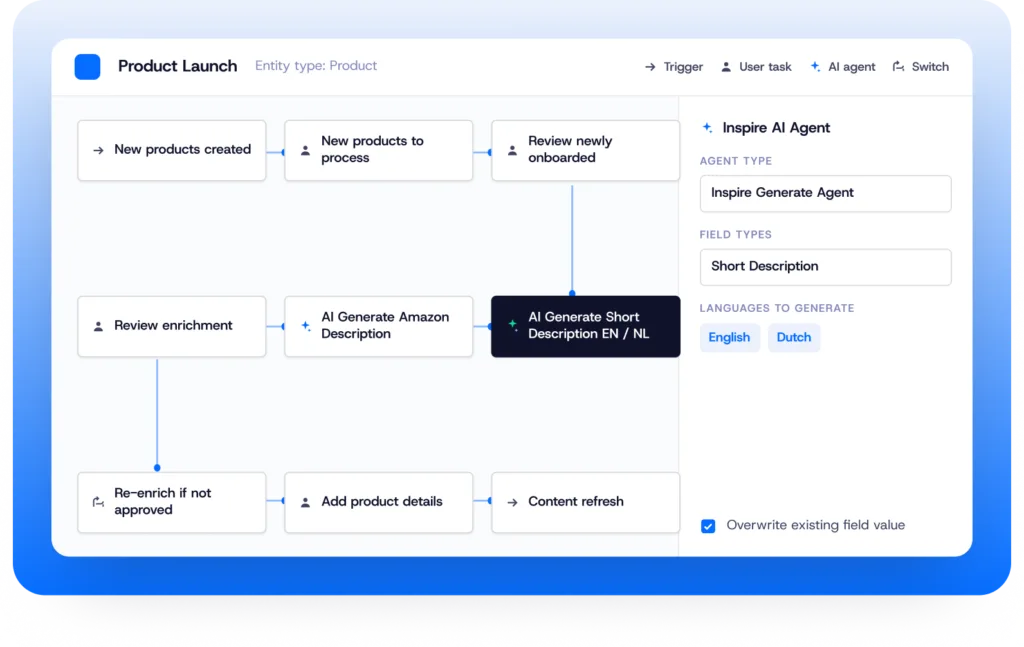Viewport: 1024px width, 647px height.
Task: Click the Overwrite existing field value label
Action: [x=816, y=525]
